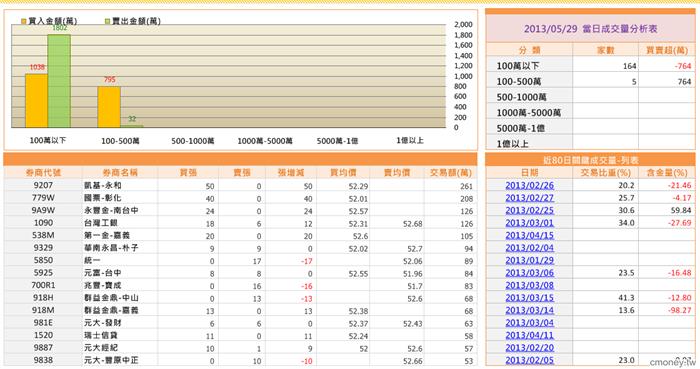Image resolution: width=700 pixels, height=369 pixels.
Task: Open the 2013/03/14 date link
Action: 529,310
